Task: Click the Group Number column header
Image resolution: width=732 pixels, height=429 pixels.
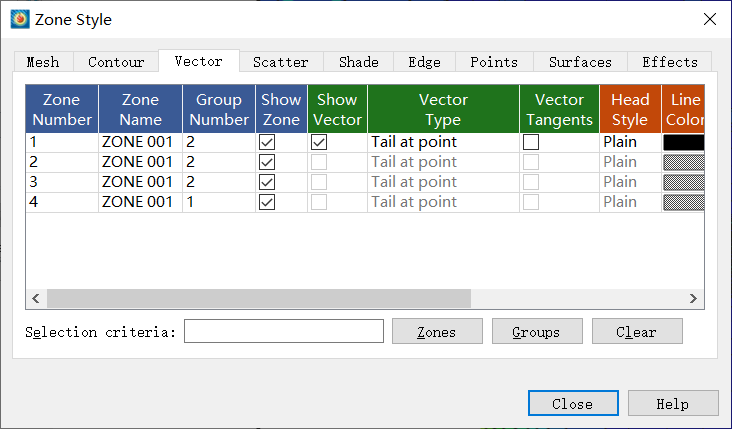Action: pos(219,109)
